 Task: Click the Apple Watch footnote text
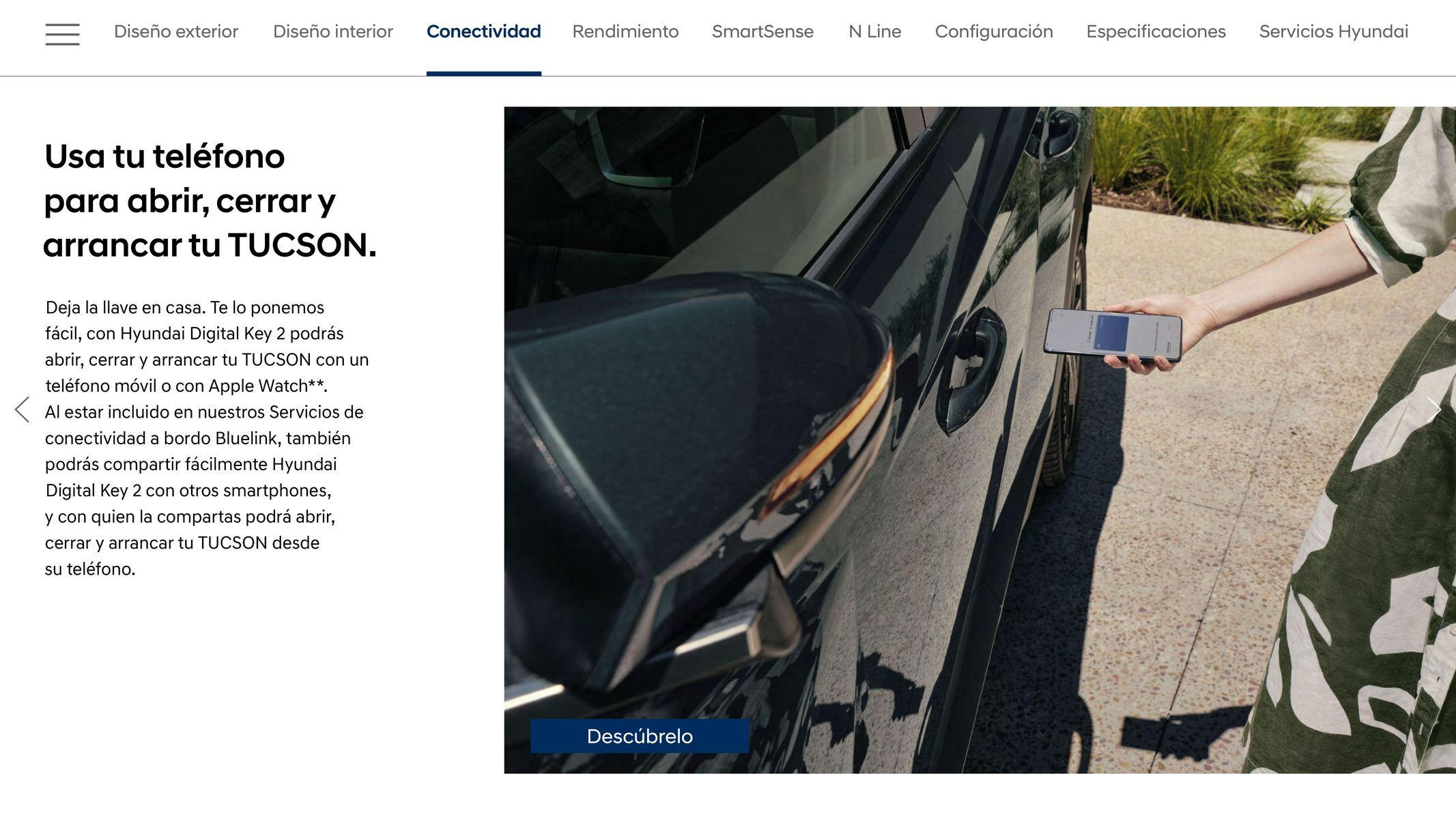(268, 386)
